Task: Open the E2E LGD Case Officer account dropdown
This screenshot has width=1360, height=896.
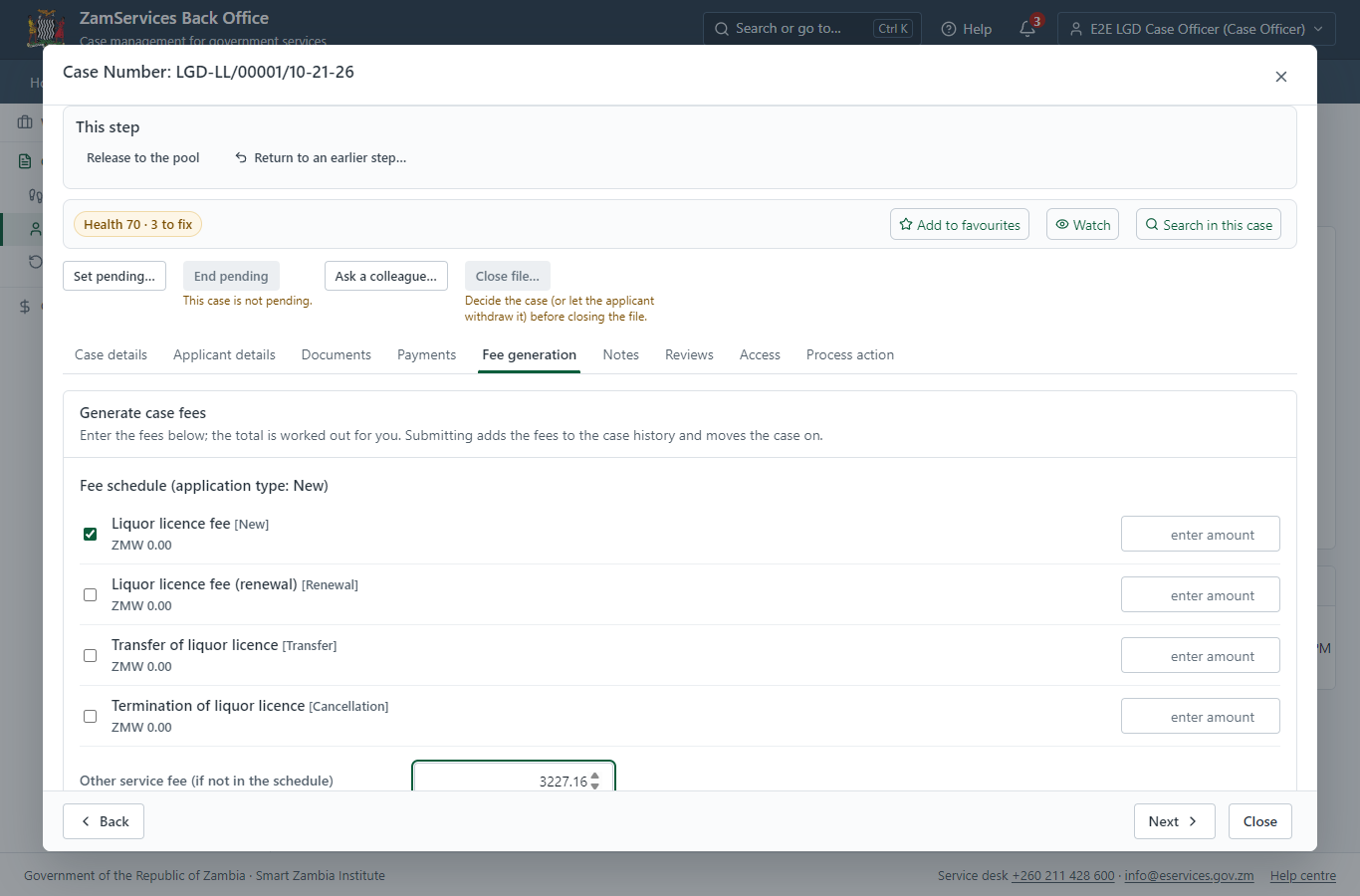Action: click(1197, 29)
